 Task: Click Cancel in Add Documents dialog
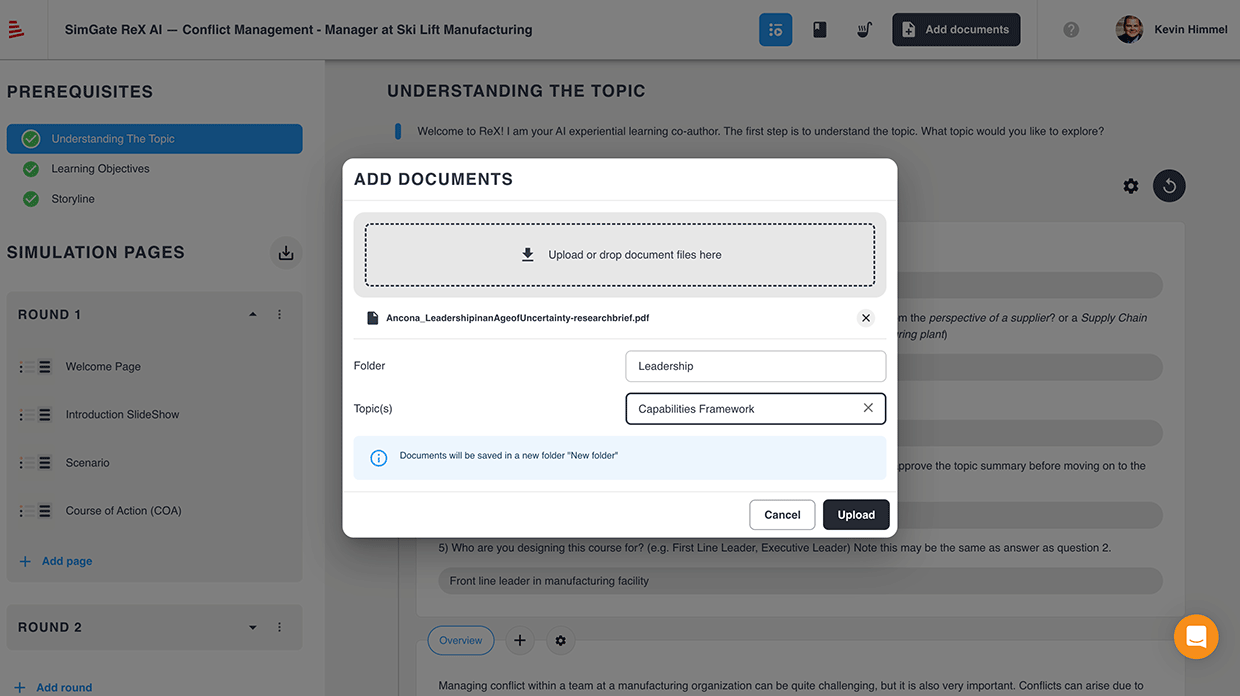[782, 515]
